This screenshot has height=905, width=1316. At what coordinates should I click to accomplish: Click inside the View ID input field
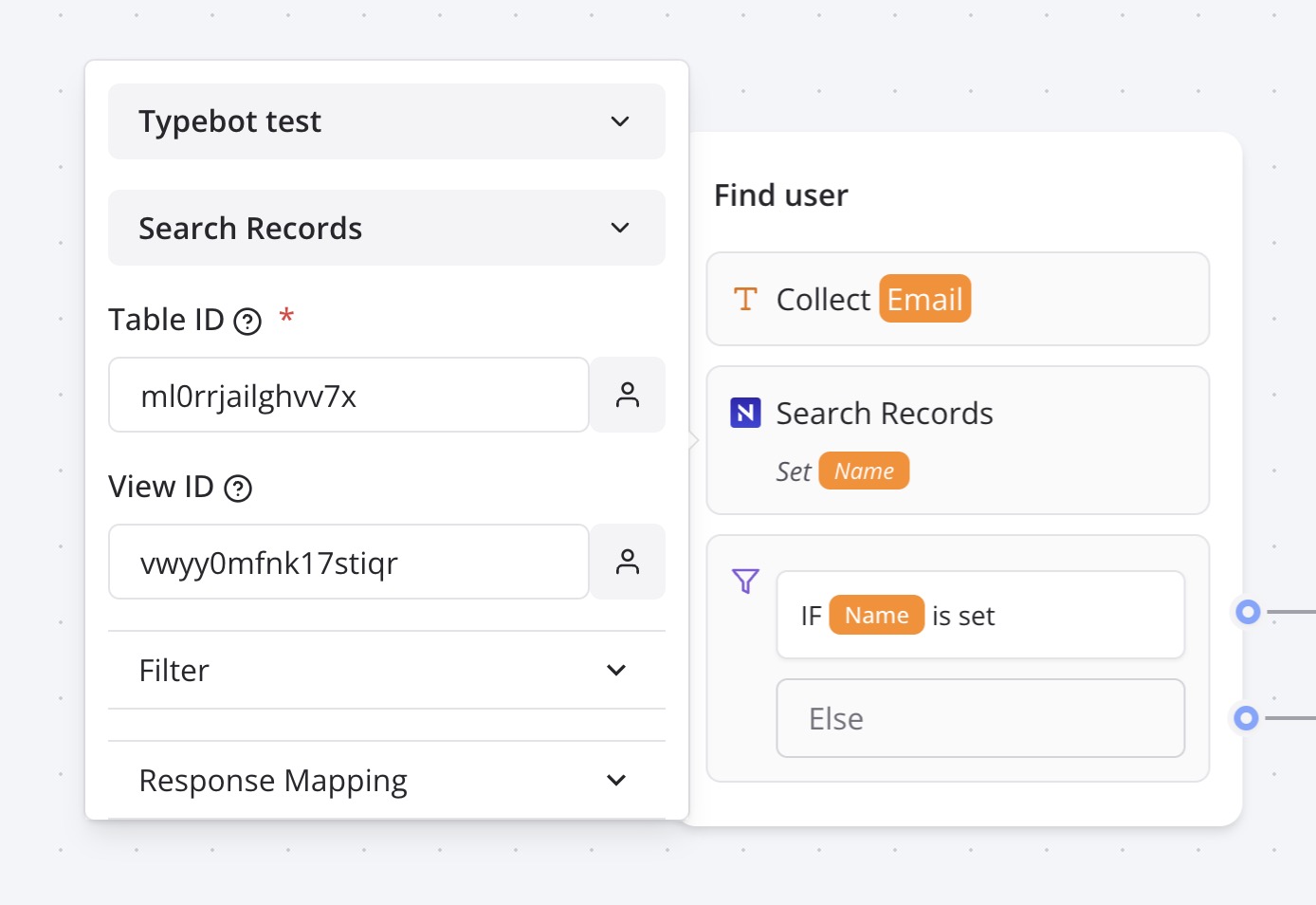pos(348,562)
